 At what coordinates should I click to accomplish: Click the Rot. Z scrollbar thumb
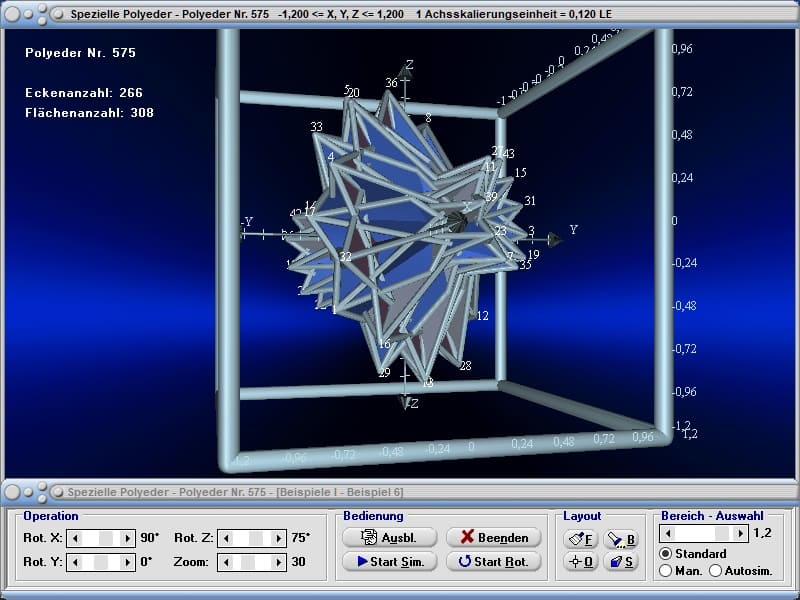coord(256,538)
